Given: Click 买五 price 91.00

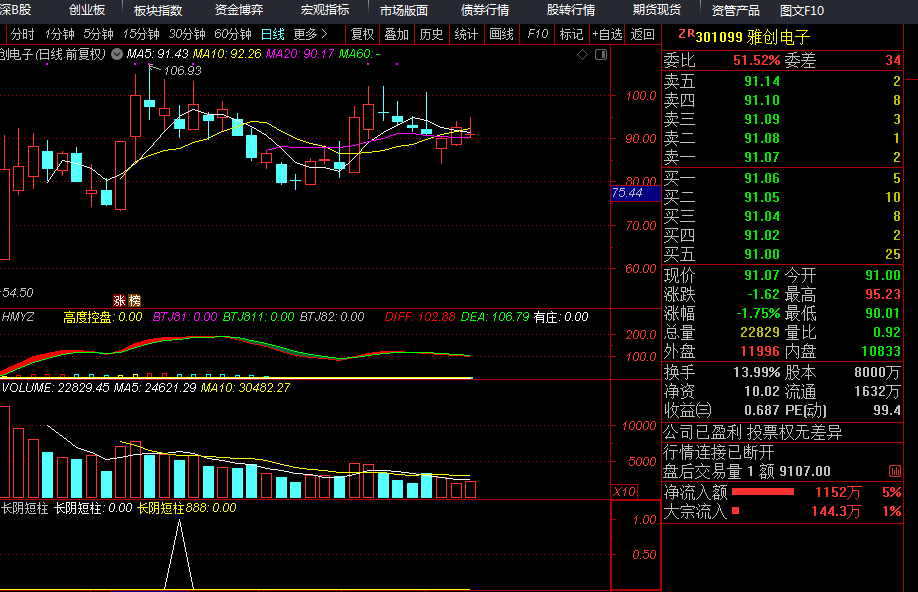Looking at the screenshot, I should click(x=762, y=254).
